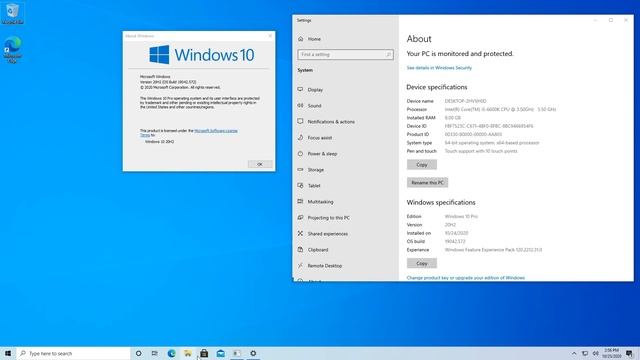Screen dimensions: 640x360
Task: Select Shared experiences in the sidebar
Action: tap(327, 233)
